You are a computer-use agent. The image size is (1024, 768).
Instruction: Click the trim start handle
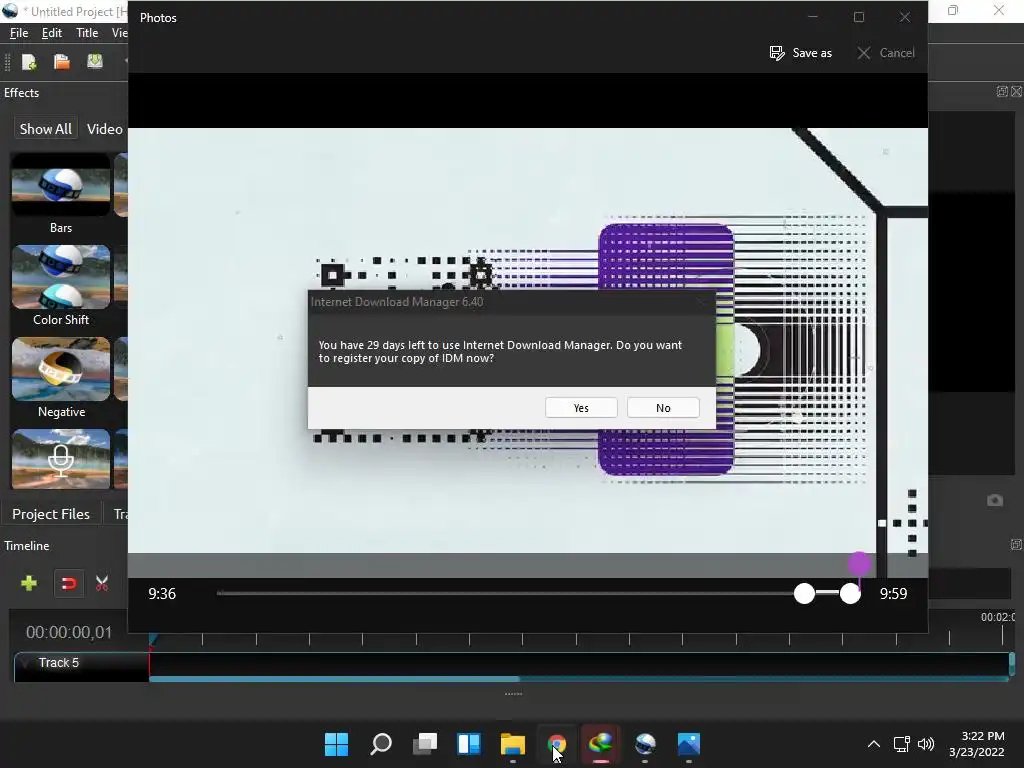805,594
